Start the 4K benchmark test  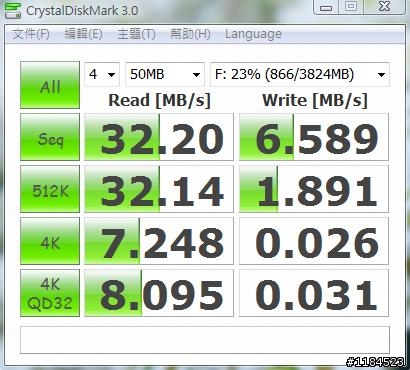[50, 241]
